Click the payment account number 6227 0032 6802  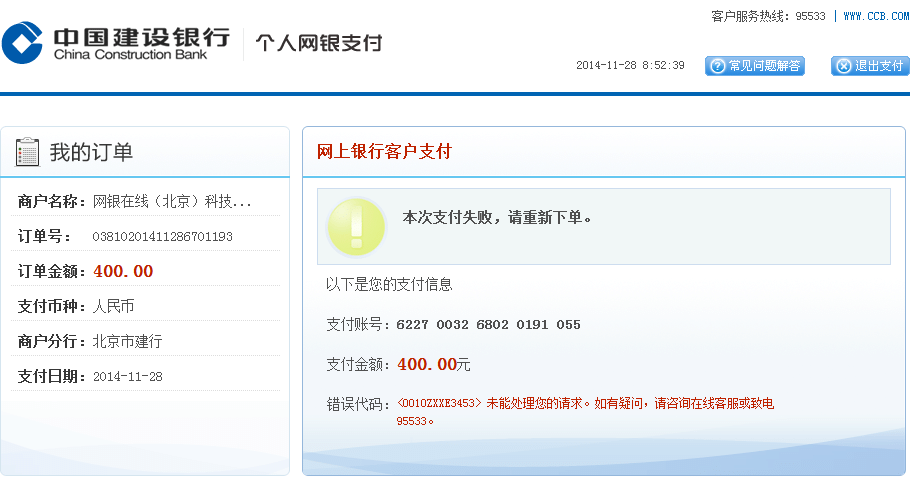pos(488,325)
